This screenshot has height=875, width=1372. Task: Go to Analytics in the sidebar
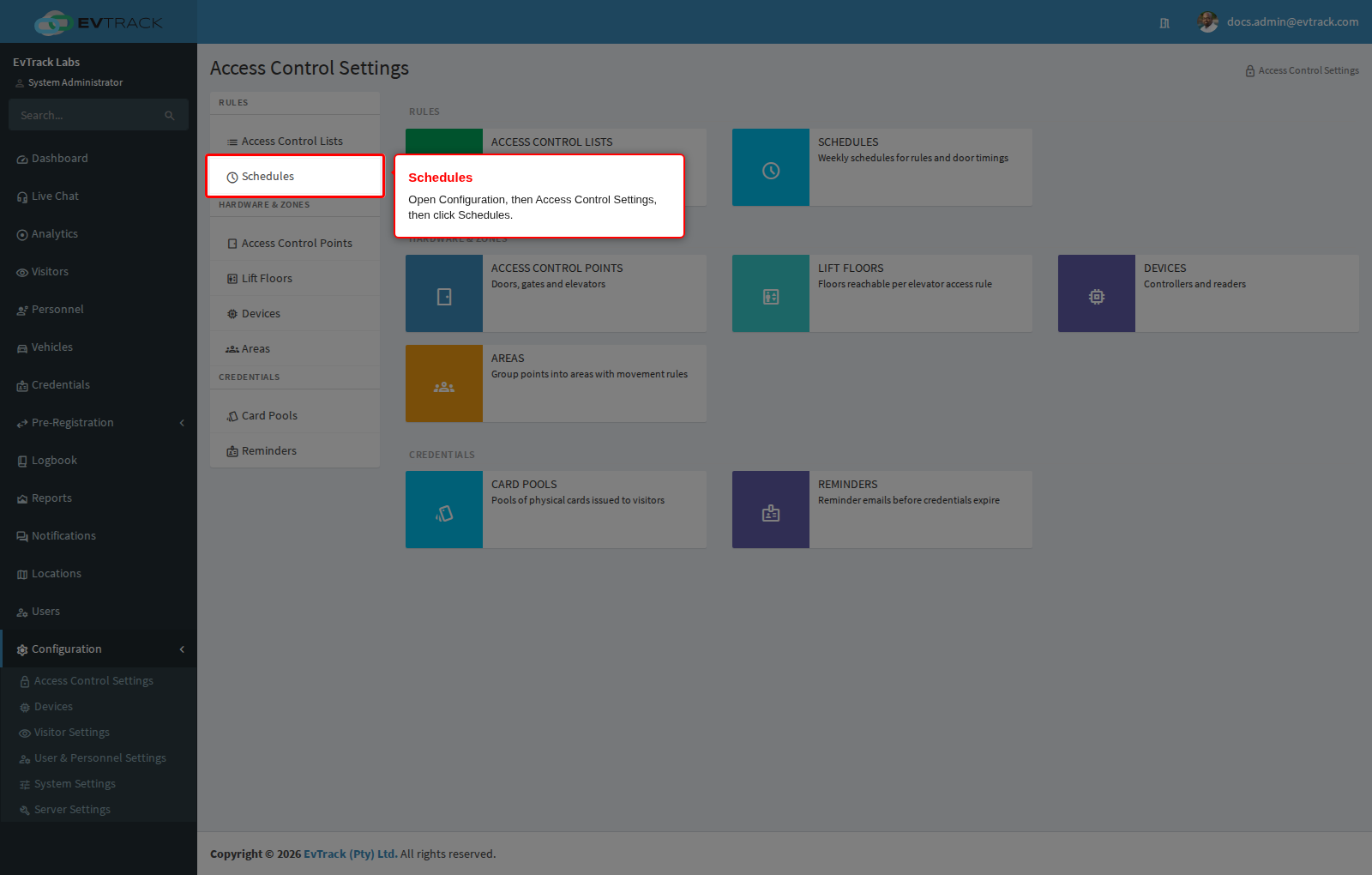99,234
